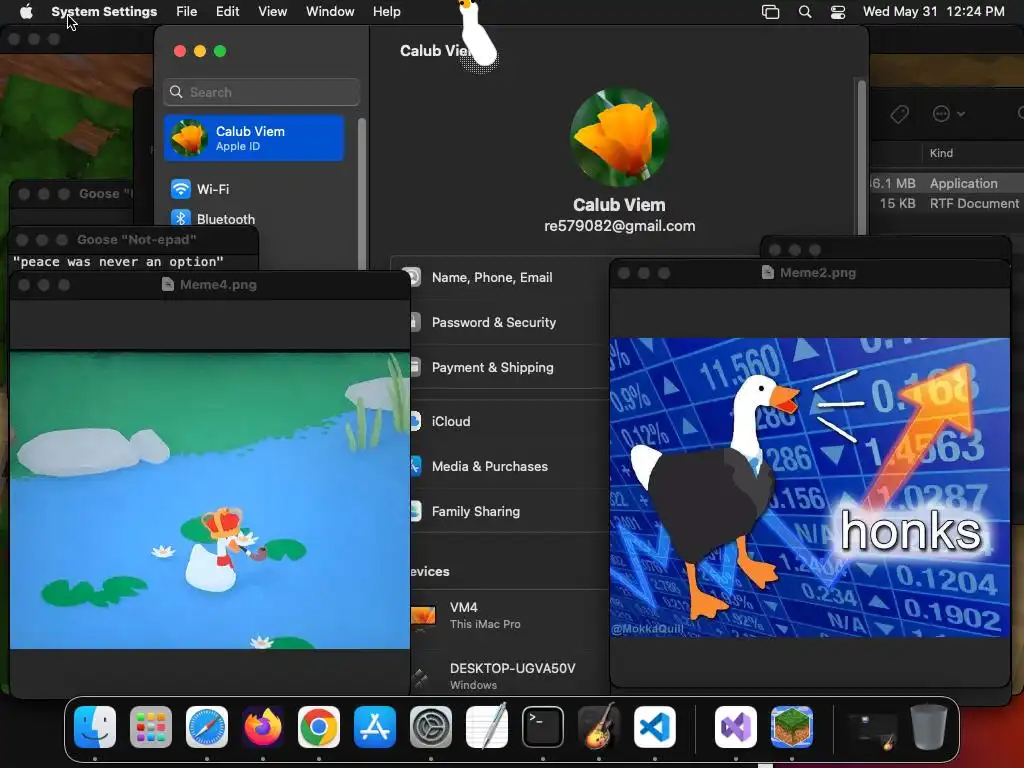Image resolution: width=1024 pixels, height=768 pixels.
Task: Click the pond goose image in Meme4.png
Action: click(x=210, y=500)
